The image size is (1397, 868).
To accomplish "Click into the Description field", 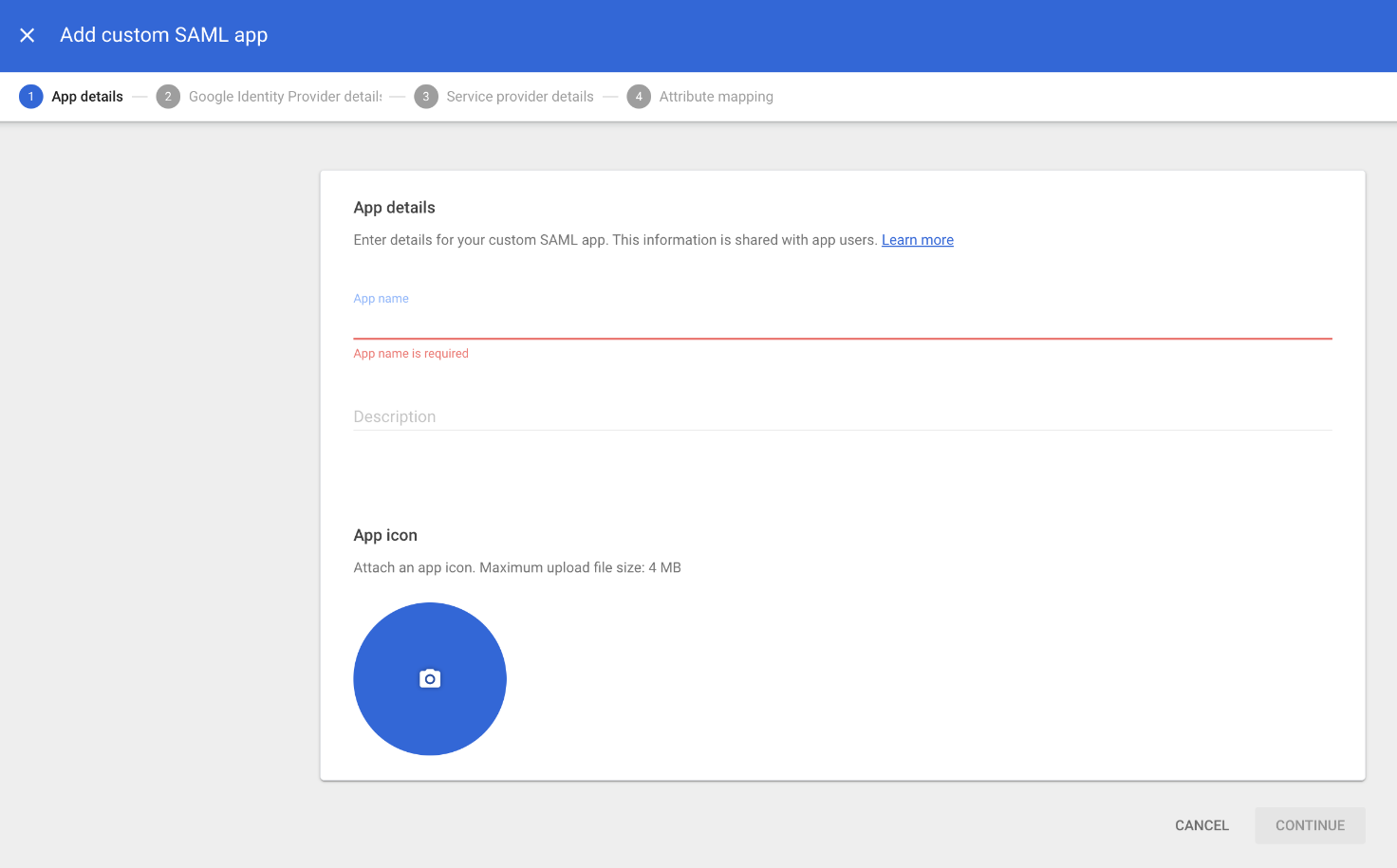I will [x=842, y=416].
